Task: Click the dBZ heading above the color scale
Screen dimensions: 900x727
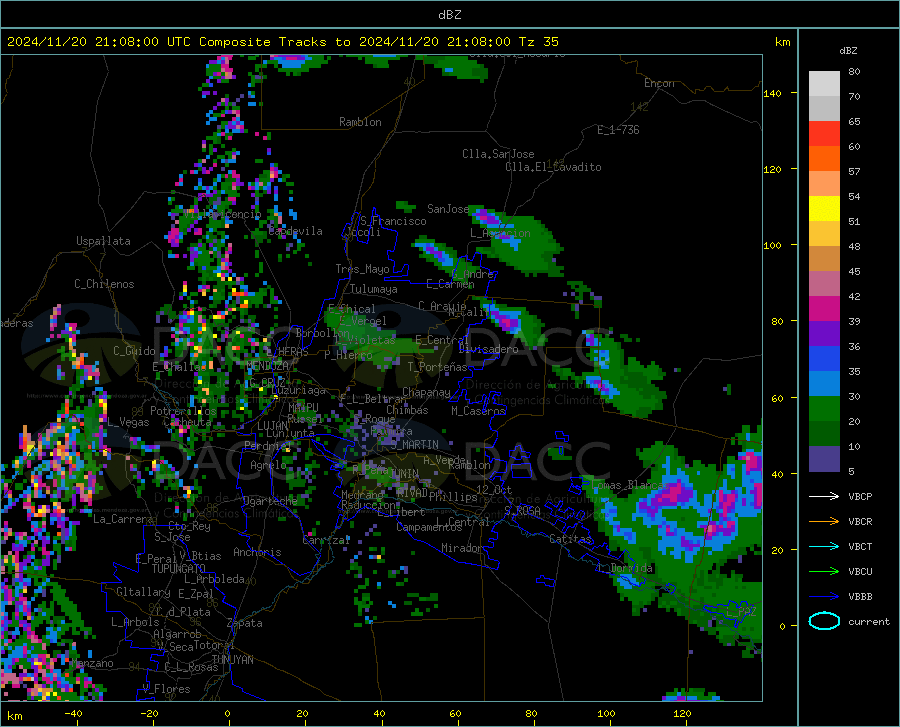Action: [848, 50]
